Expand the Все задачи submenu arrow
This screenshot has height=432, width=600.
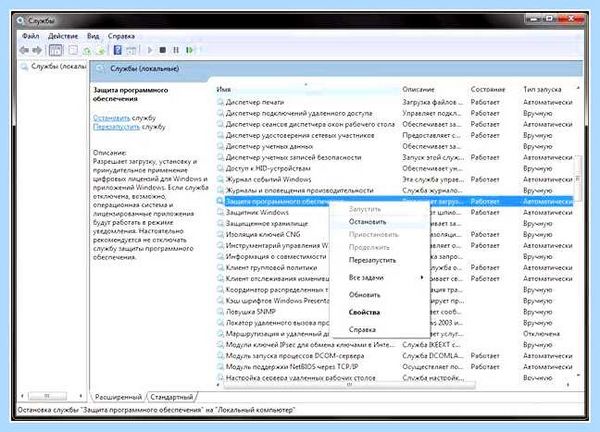tap(422, 277)
